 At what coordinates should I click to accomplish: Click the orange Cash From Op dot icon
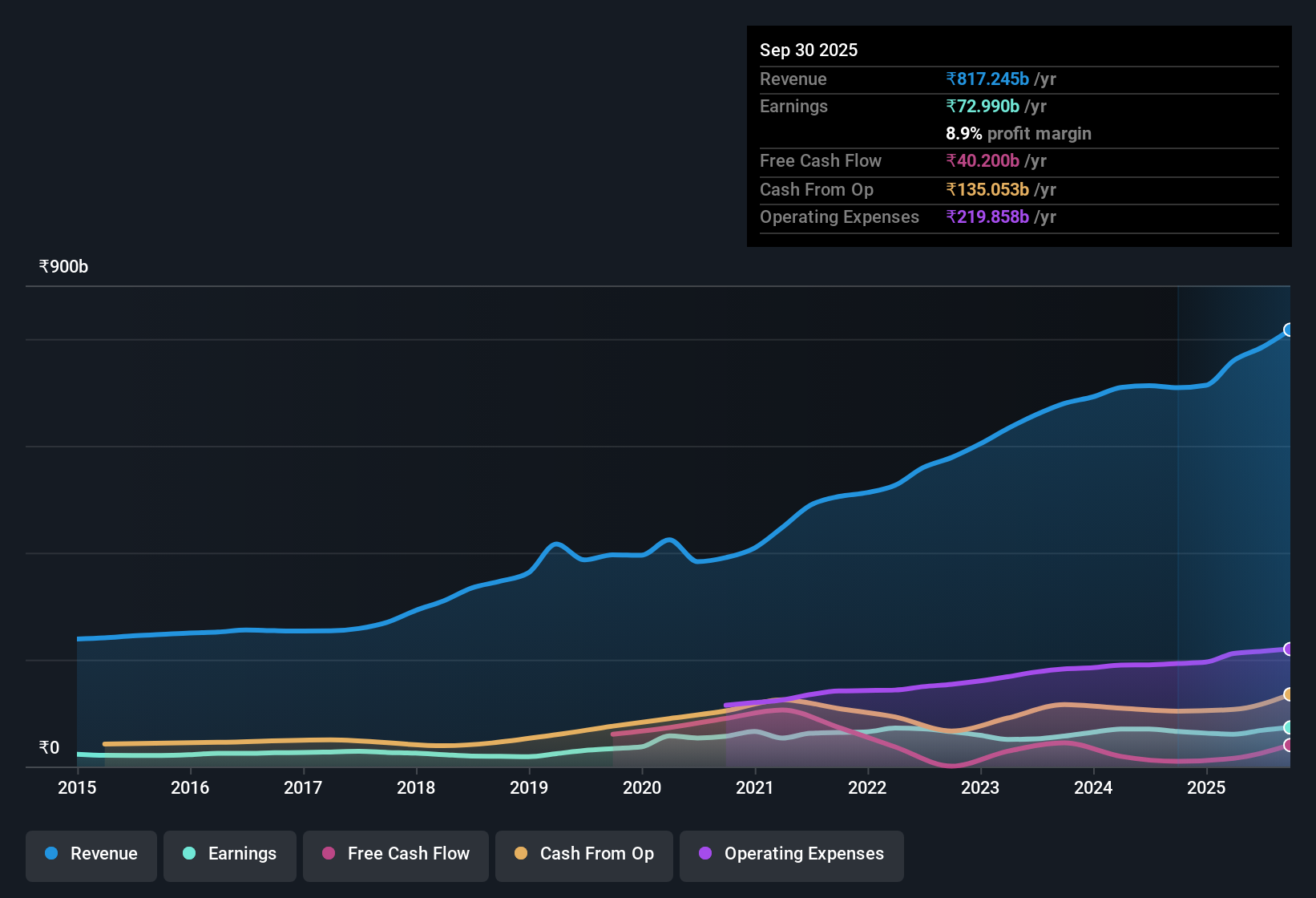521,854
